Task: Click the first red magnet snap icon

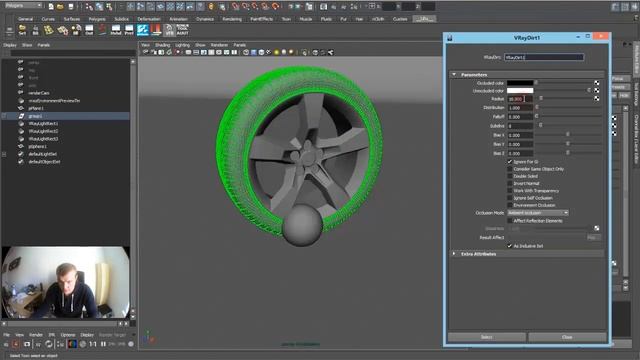Action: (236, 7)
